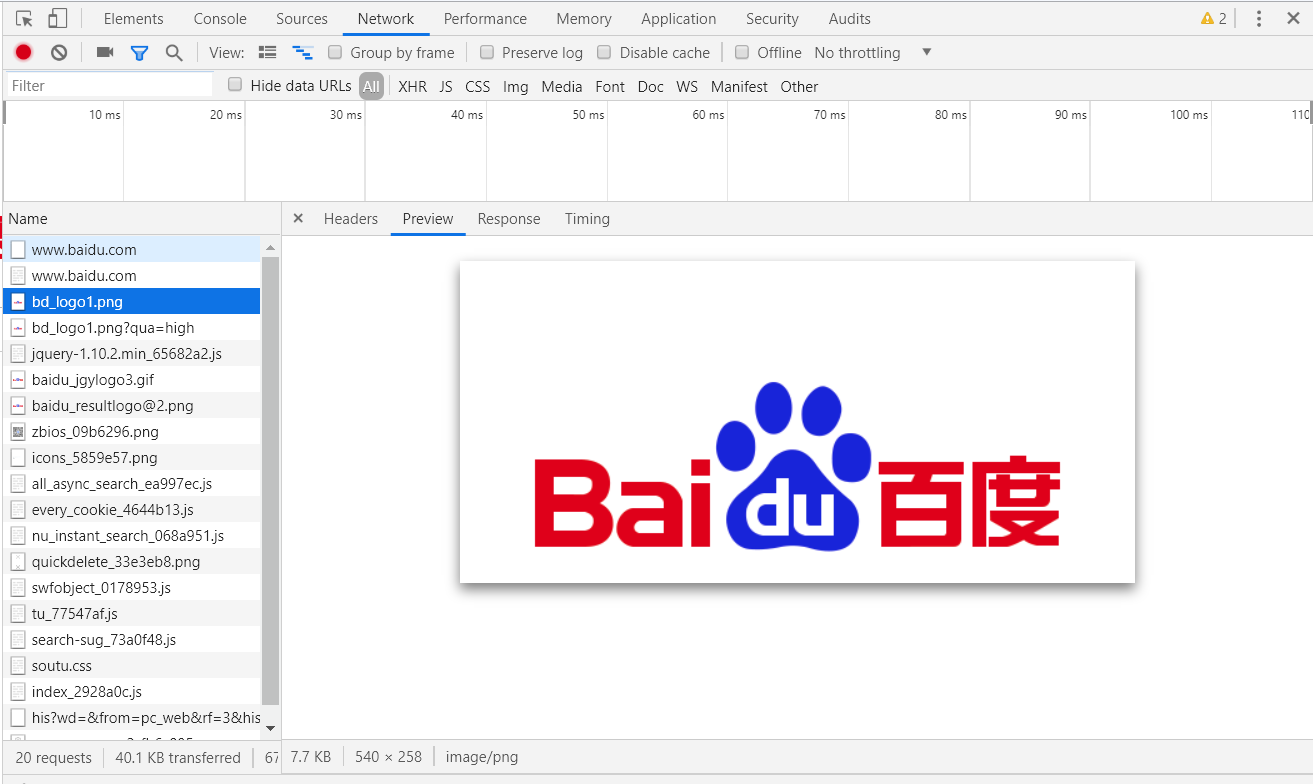Click the Name column header
1313x784 pixels.
[x=140, y=218]
